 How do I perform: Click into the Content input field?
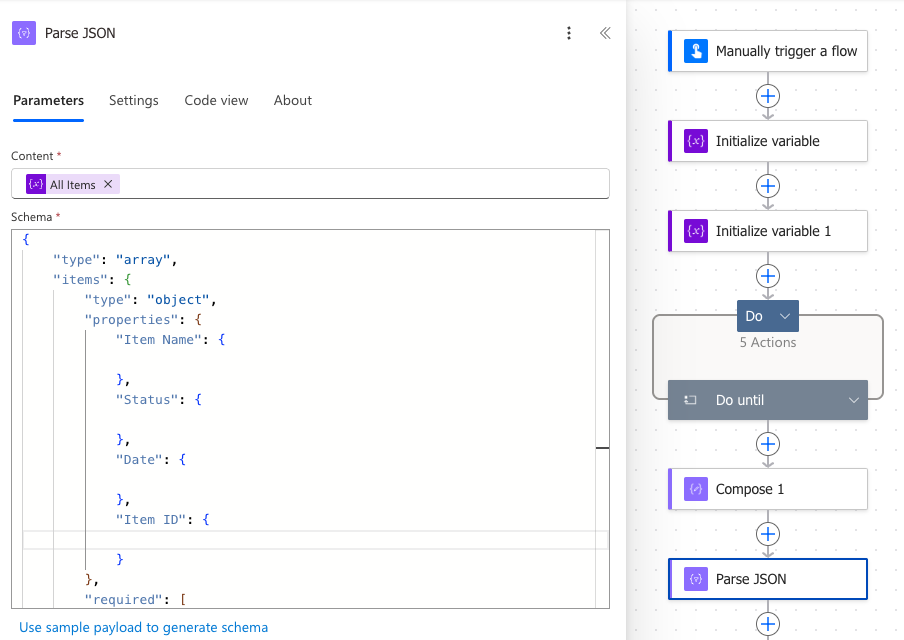tap(310, 184)
